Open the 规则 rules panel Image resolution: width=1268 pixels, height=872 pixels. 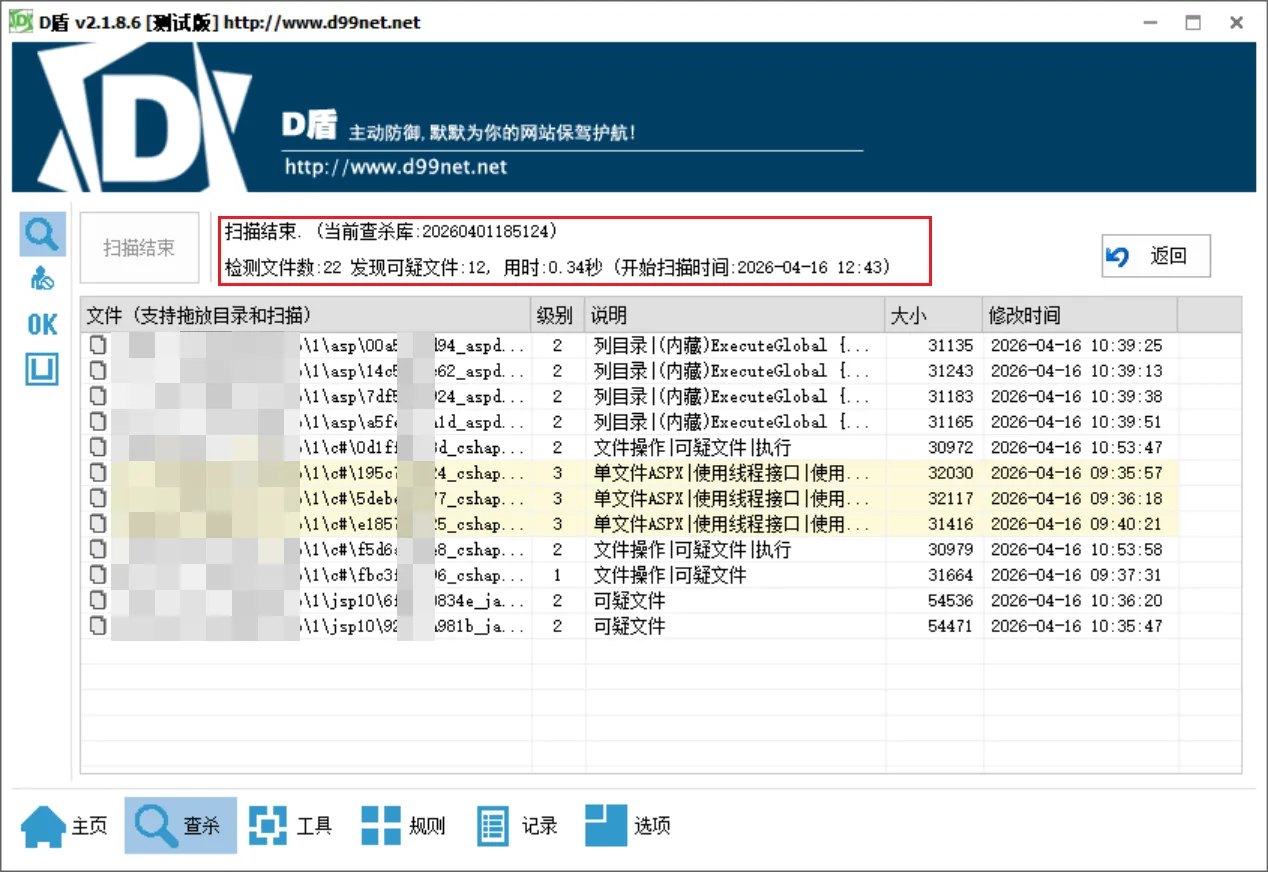click(x=404, y=825)
